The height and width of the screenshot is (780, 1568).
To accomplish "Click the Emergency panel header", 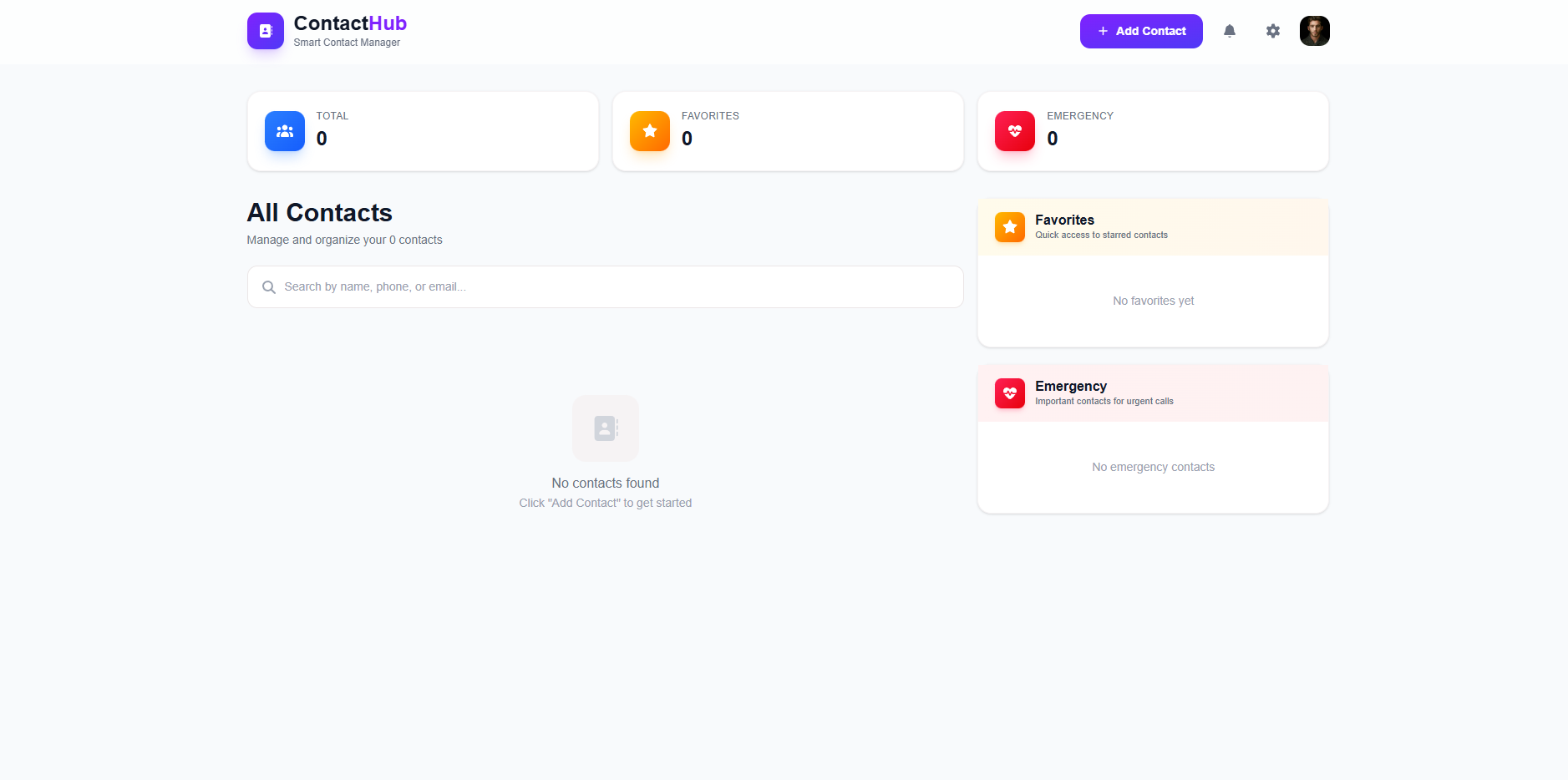I will click(x=1152, y=393).
